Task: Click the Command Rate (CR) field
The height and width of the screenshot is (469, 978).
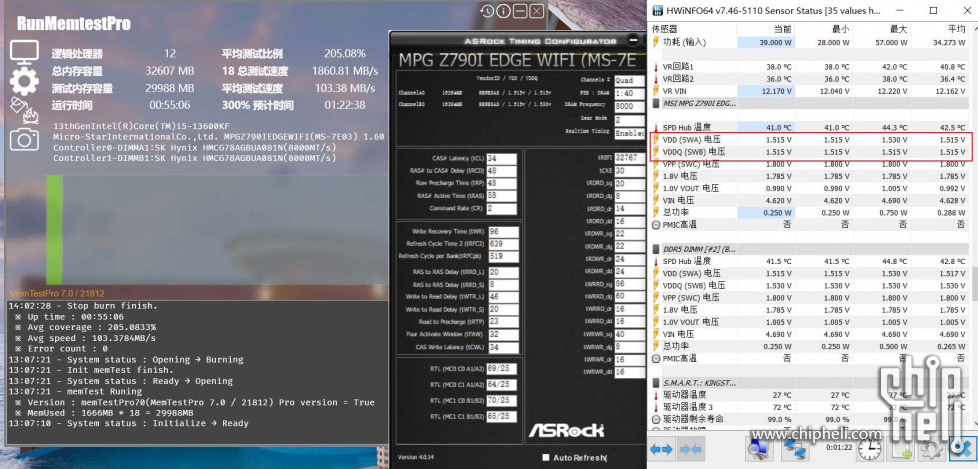Action: 501,208
